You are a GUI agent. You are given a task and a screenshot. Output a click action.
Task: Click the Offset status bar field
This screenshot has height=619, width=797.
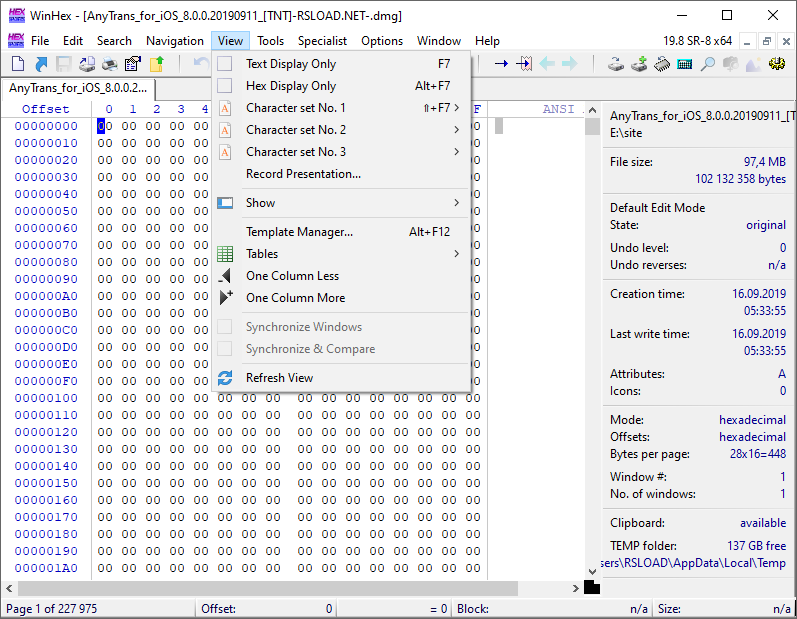267,609
